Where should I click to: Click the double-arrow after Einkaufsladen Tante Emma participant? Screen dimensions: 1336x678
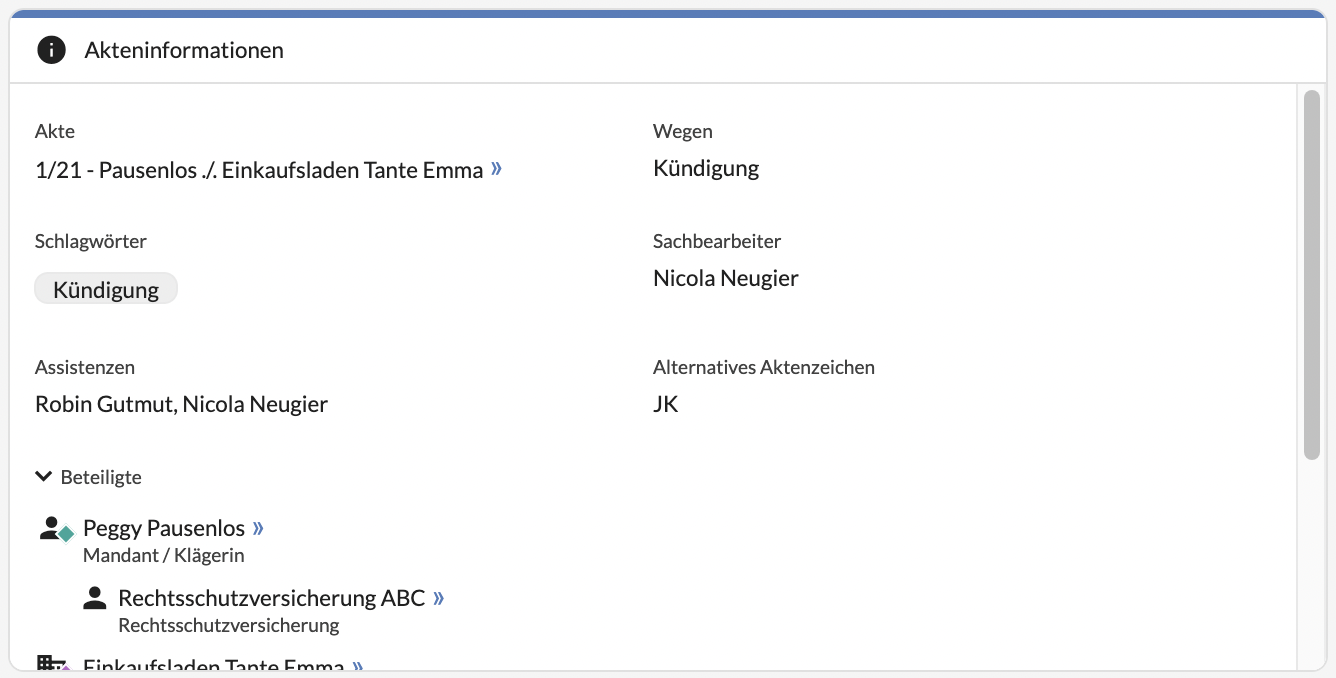(358, 666)
